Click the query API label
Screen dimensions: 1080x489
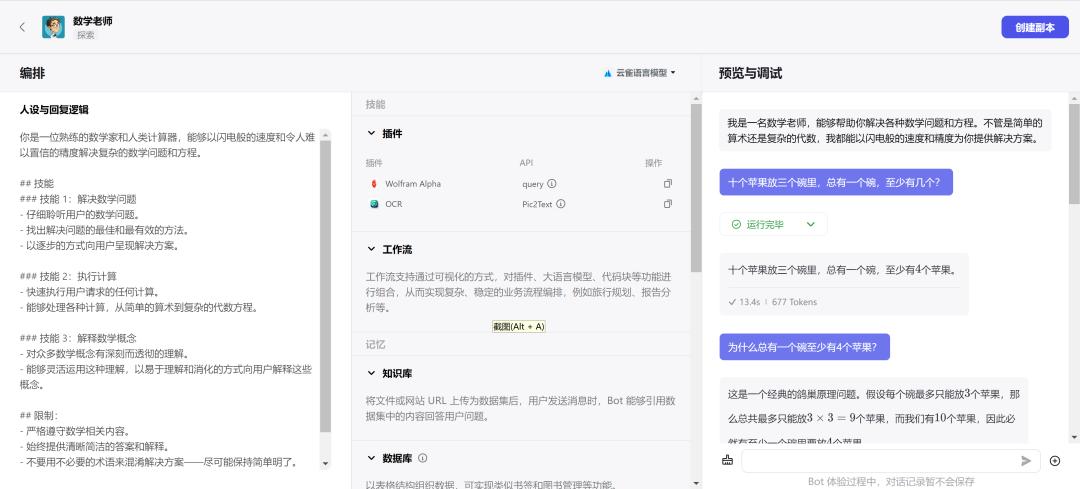coord(532,184)
